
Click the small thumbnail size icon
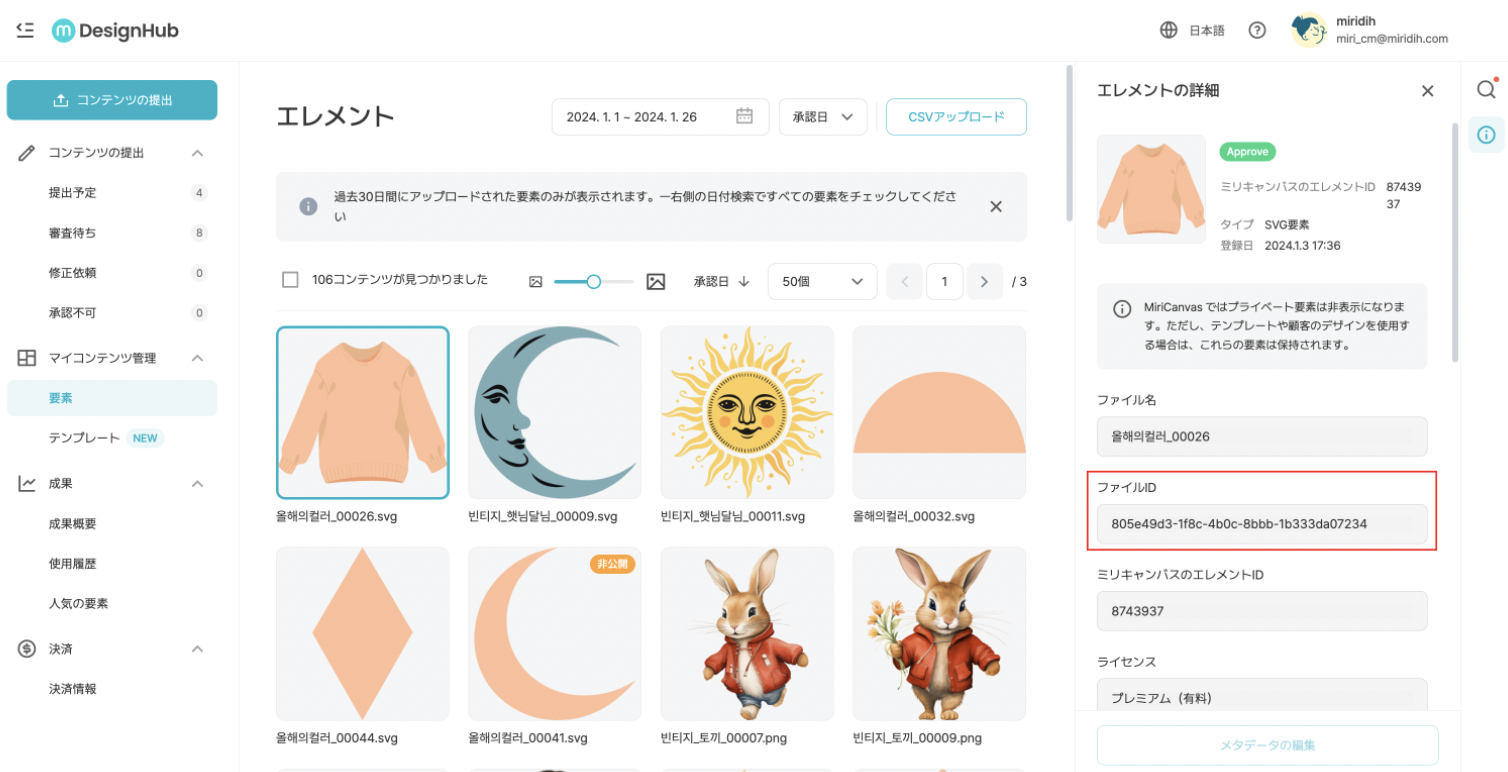pos(535,282)
